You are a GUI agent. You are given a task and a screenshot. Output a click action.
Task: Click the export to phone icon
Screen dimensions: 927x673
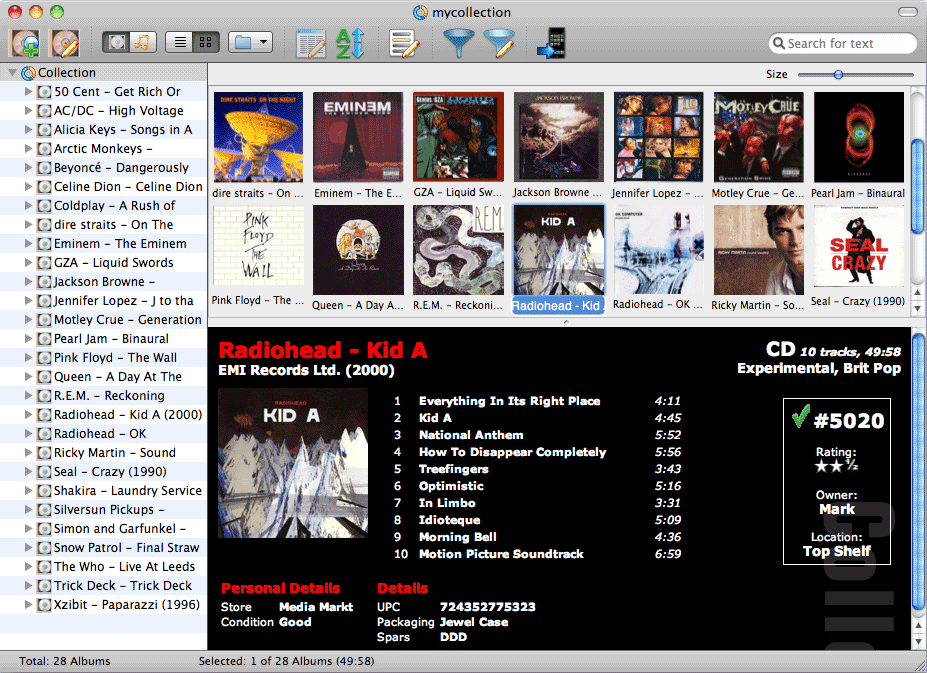551,43
